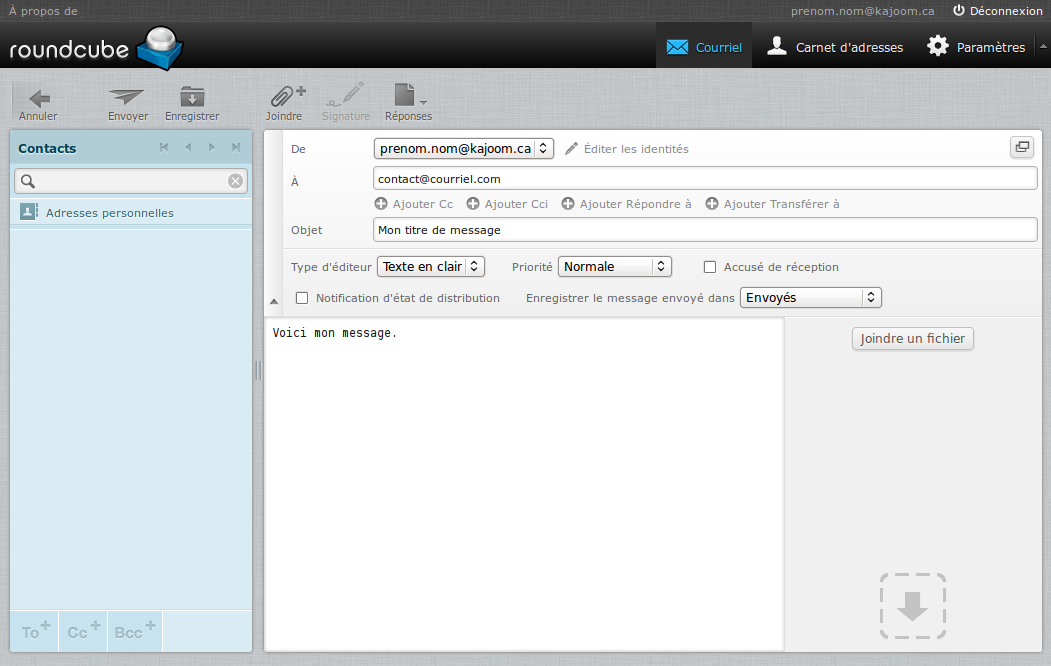Add selected contact with Cc+ button

click(x=83, y=631)
